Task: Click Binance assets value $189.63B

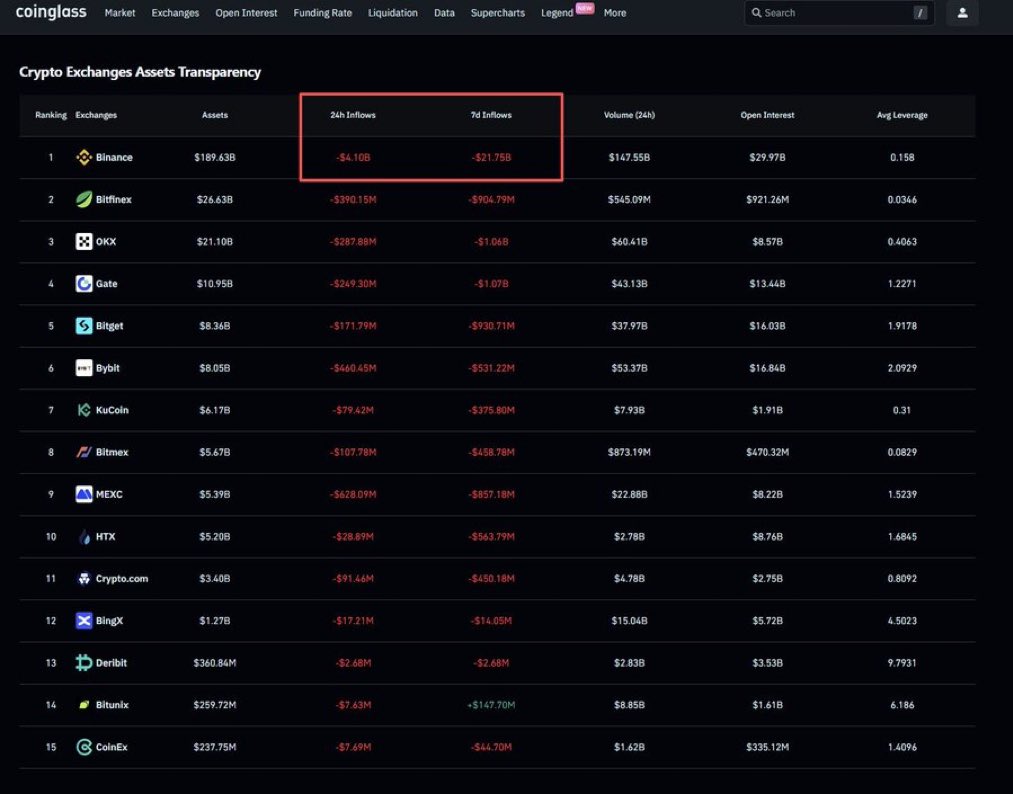Action: click(x=215, y=158)
